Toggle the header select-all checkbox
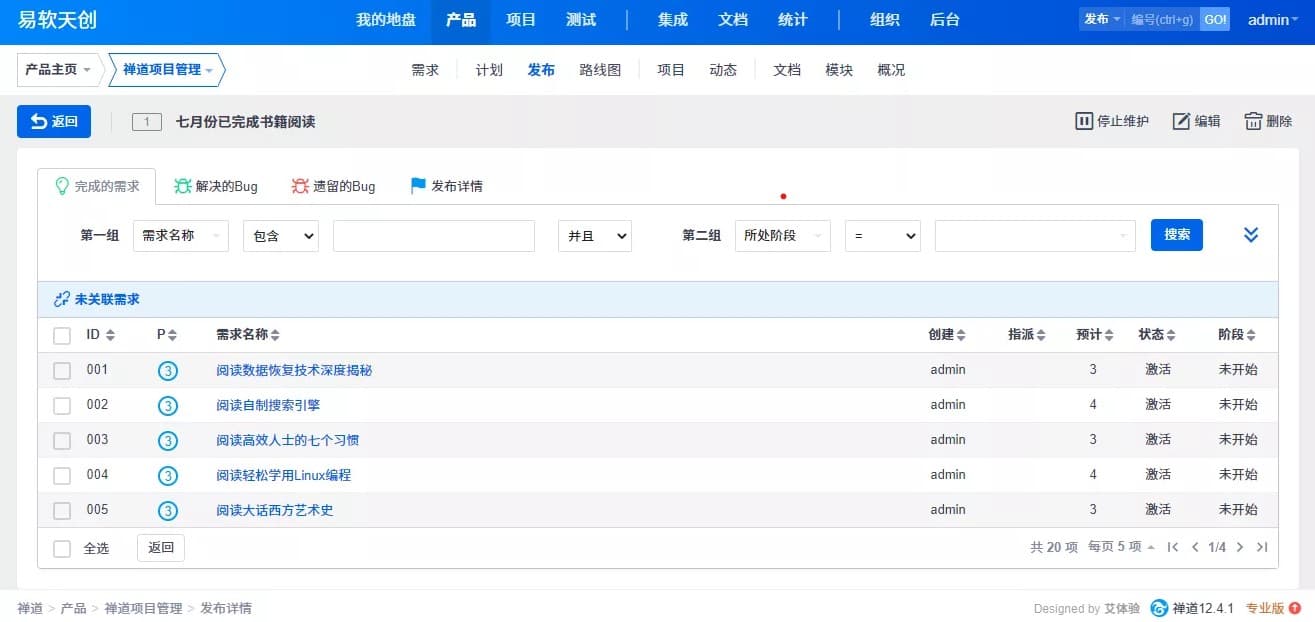Viewport: 1315px width, 622px height. (62, 335)
